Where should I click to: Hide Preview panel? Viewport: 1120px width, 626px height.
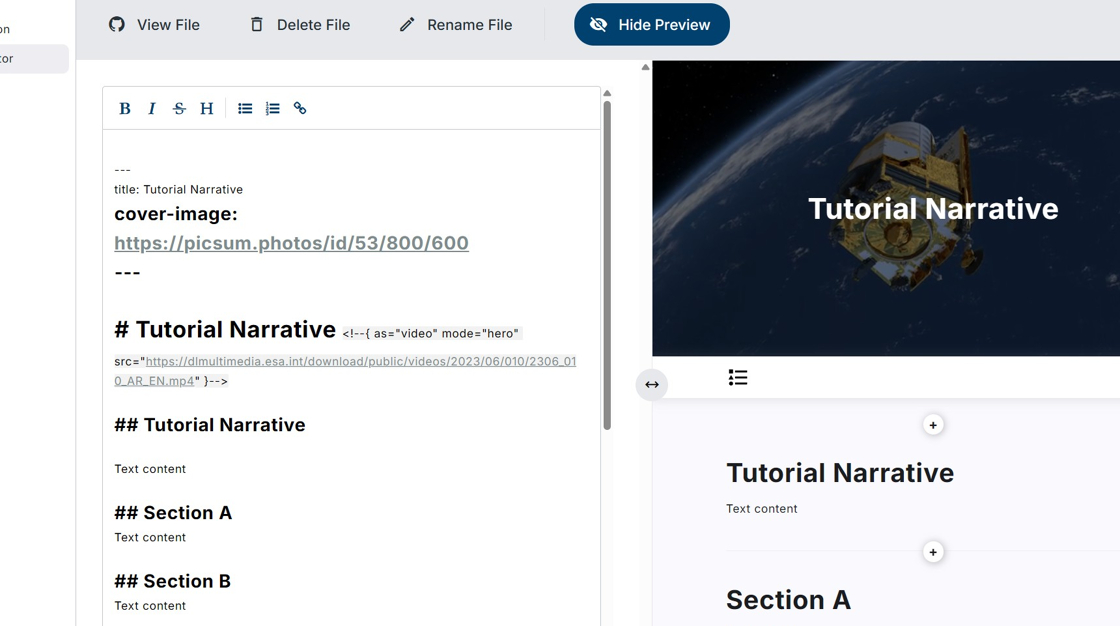pos(651,25)
